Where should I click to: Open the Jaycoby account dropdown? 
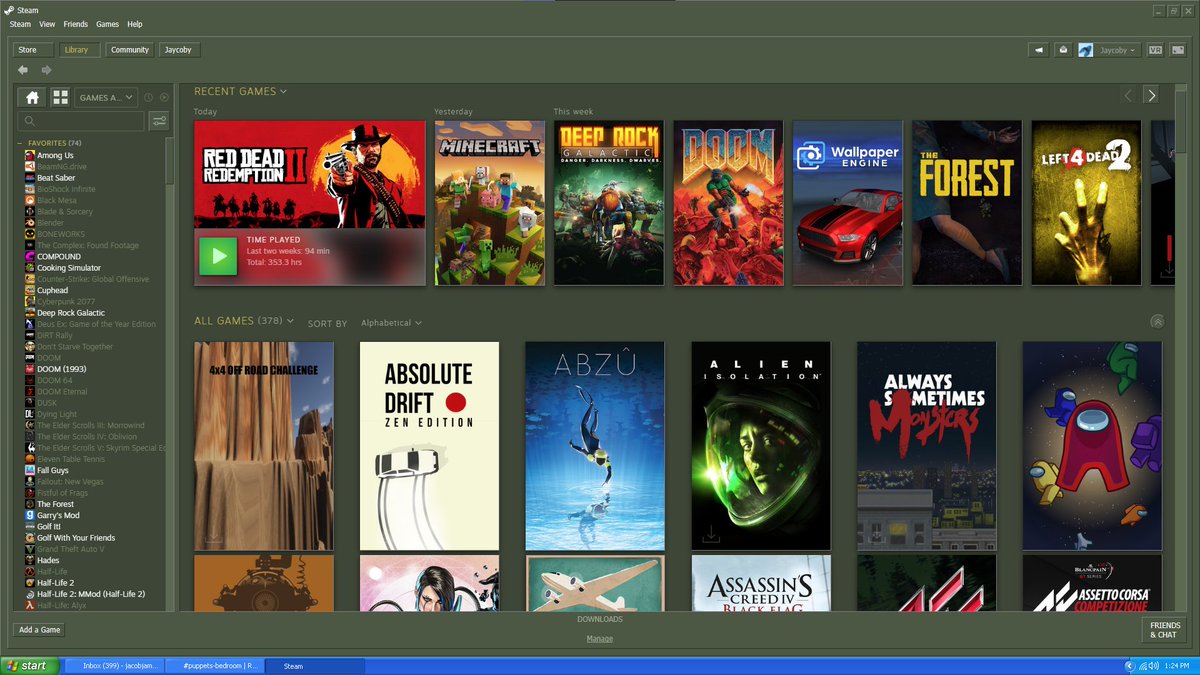pyautogui.click(x=1118, y=49)
